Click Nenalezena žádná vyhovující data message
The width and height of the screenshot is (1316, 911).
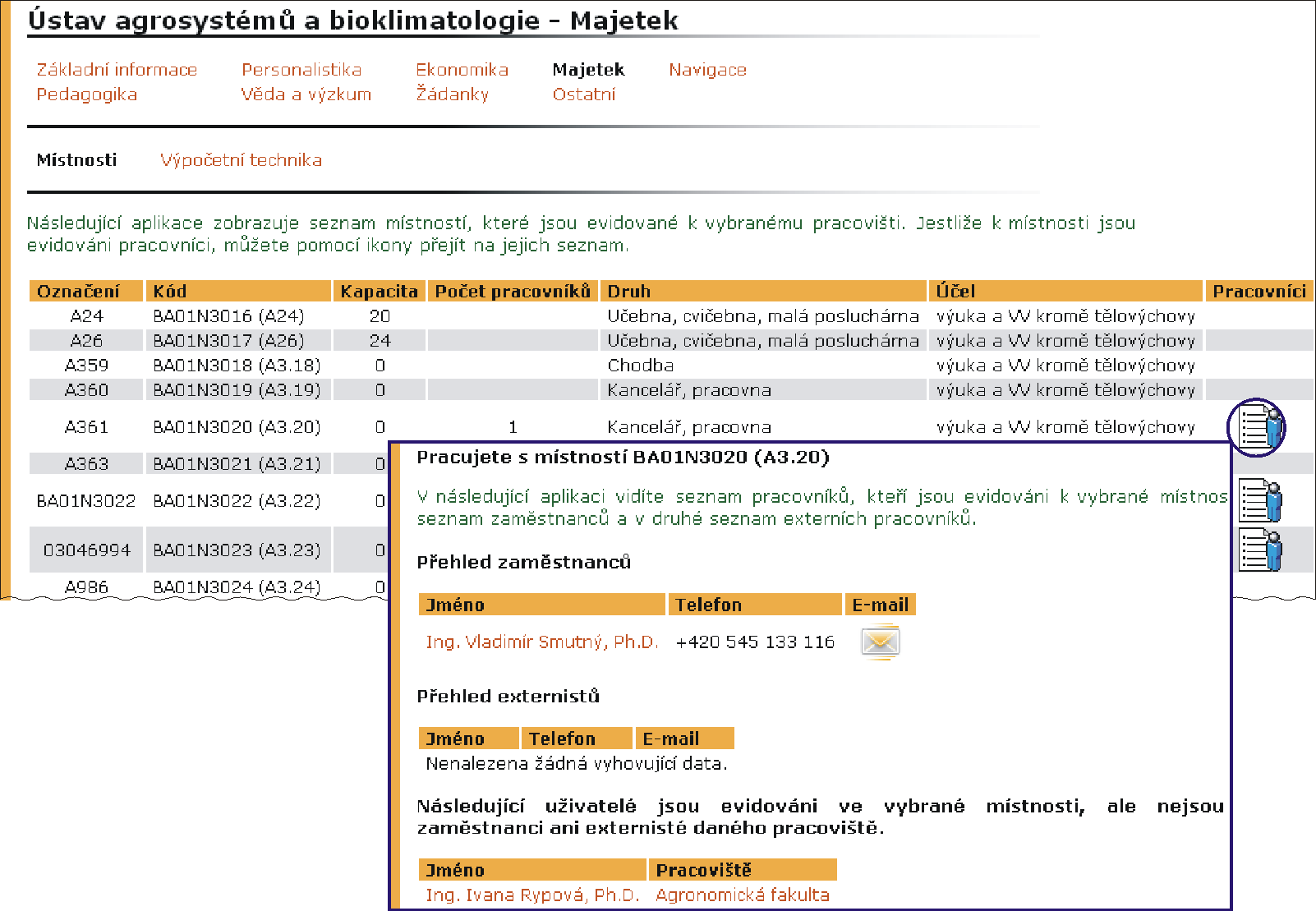[576, 764]
